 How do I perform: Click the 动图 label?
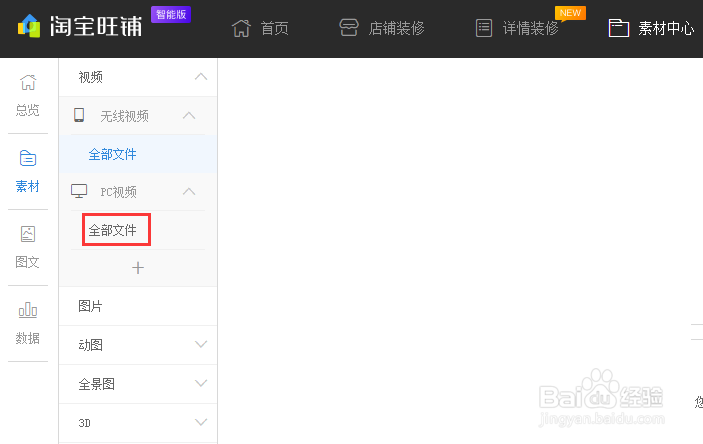pos(91,345)
